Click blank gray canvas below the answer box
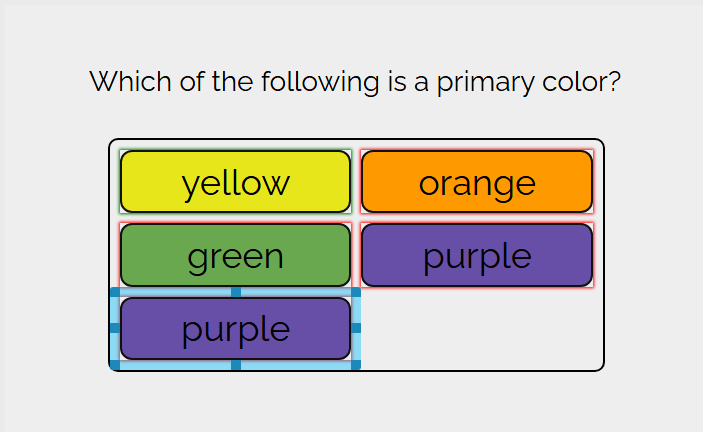 tap(356, 401)
